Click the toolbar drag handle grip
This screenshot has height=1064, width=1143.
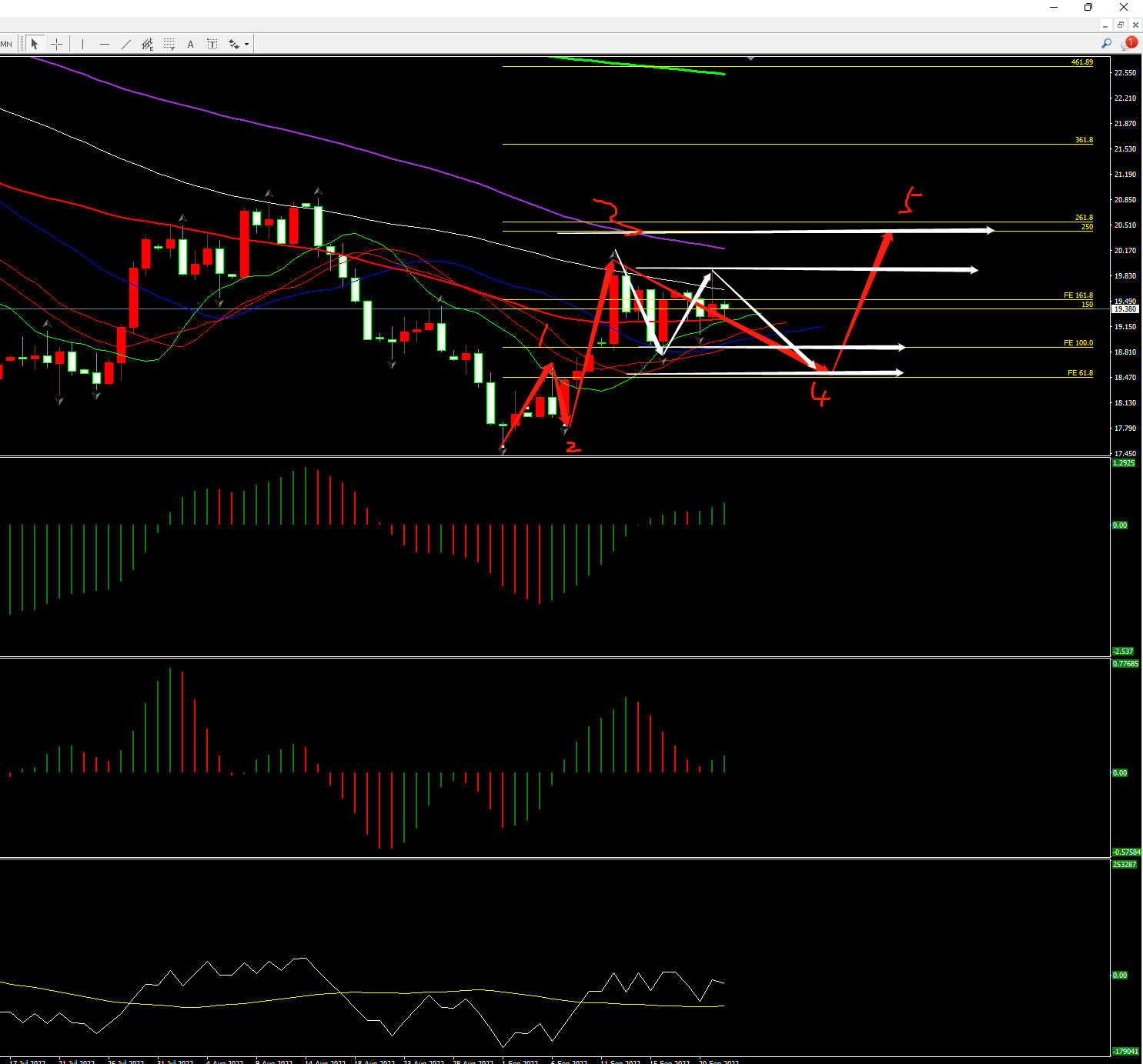tap(23, 44)
